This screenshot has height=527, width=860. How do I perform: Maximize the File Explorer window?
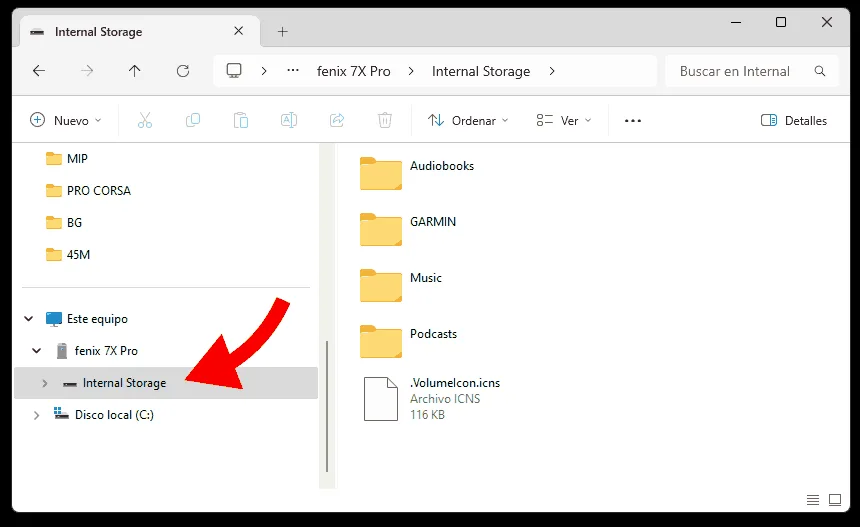click(x=781, y=22)
